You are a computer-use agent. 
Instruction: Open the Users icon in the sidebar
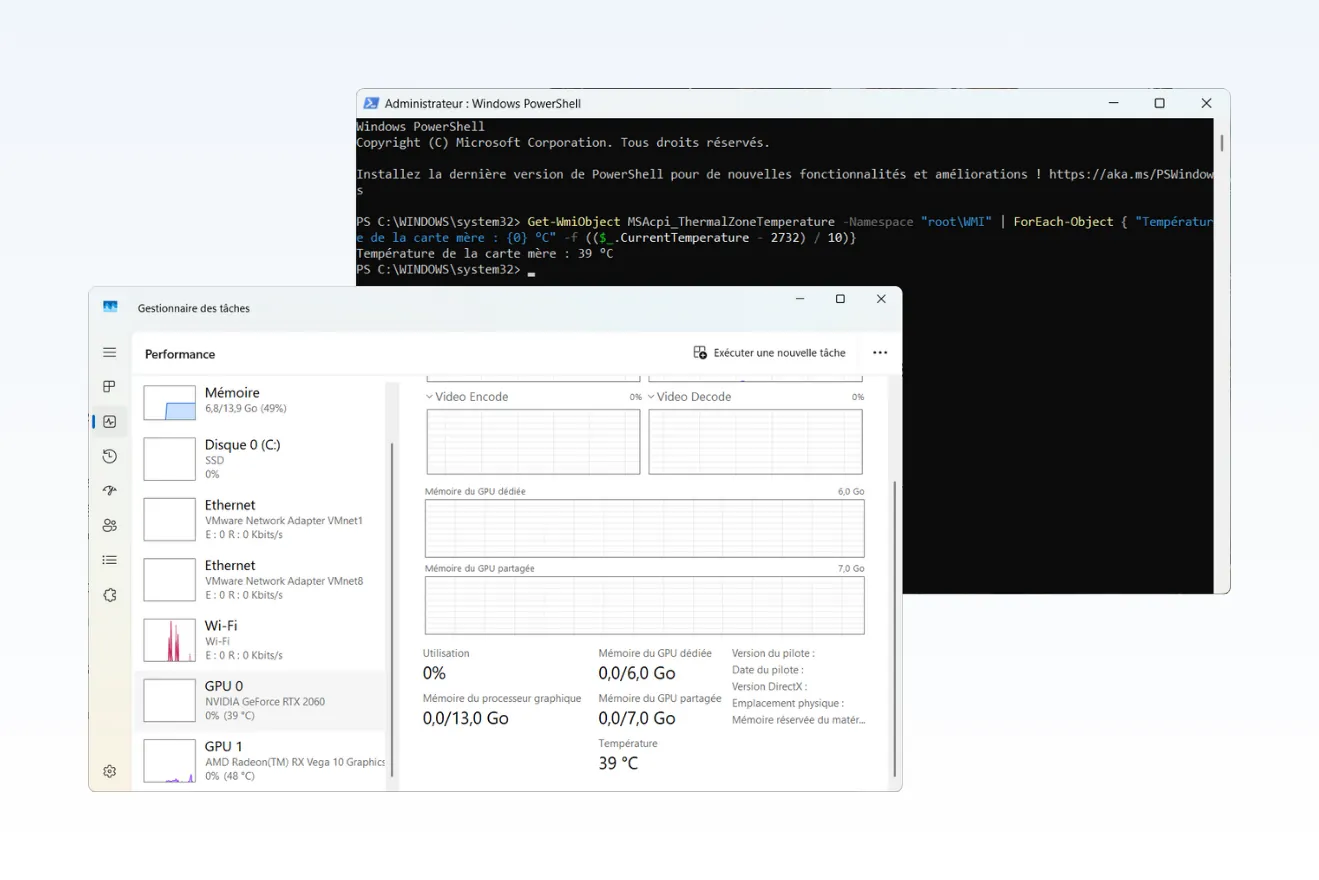pos(110,525)
